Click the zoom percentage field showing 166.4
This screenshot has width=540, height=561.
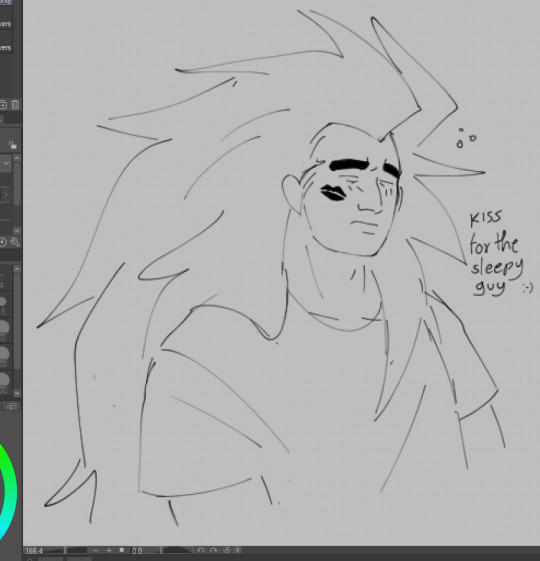tap(34, 551)
